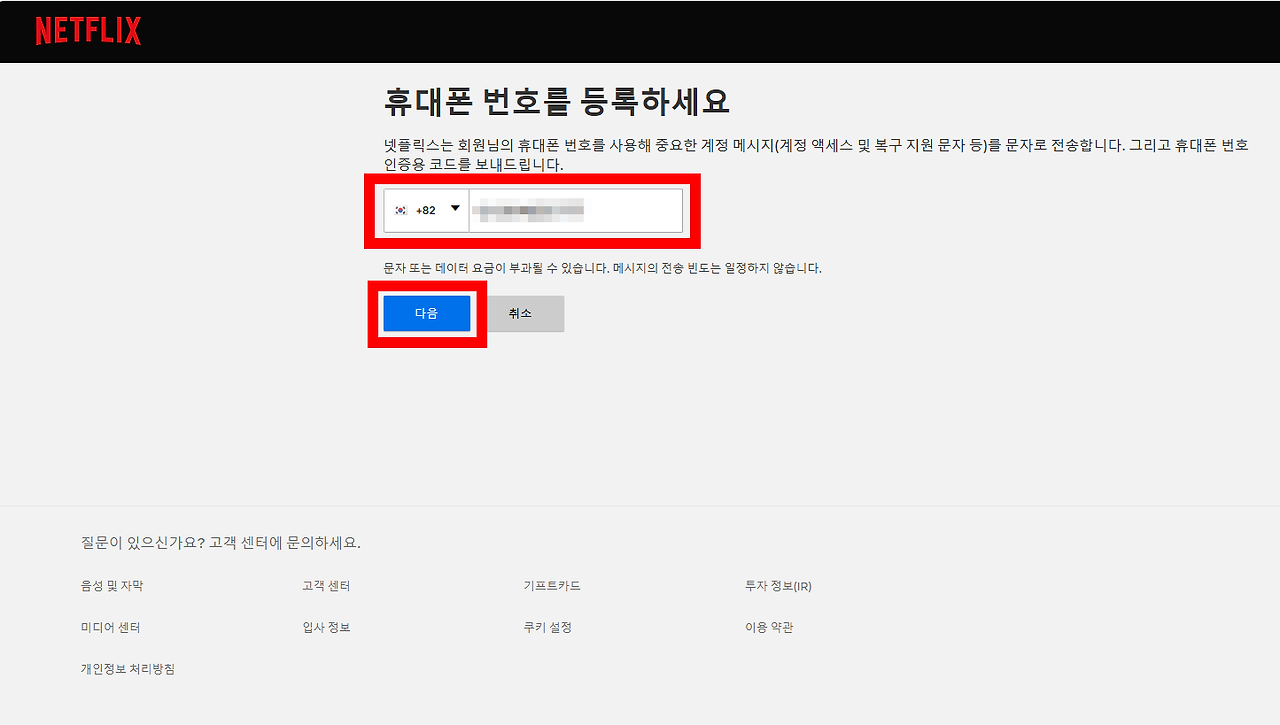Click the Korean flag icon in the country selector

(401, 209)
